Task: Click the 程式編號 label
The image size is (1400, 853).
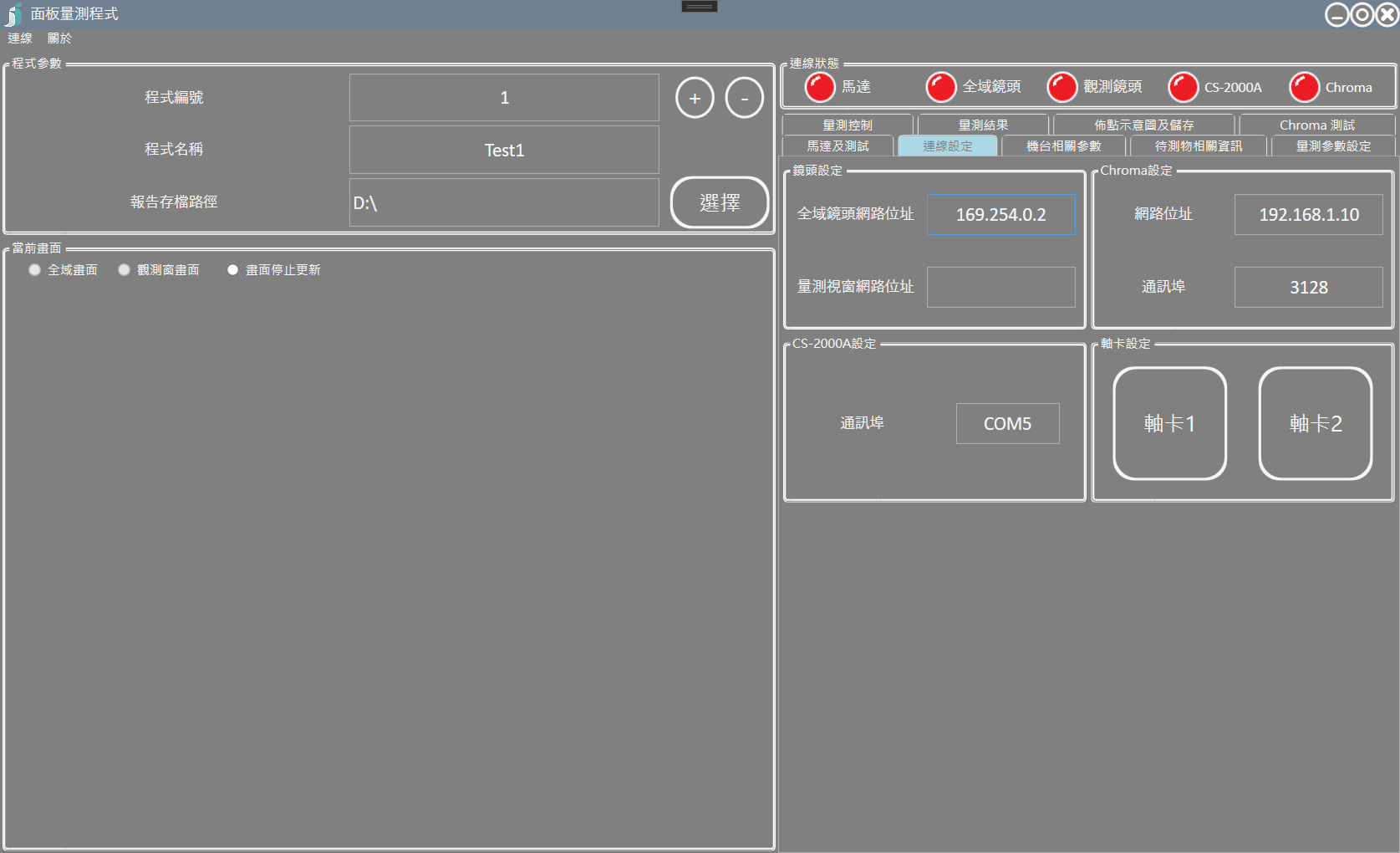Action: click(x=174, y=98)
